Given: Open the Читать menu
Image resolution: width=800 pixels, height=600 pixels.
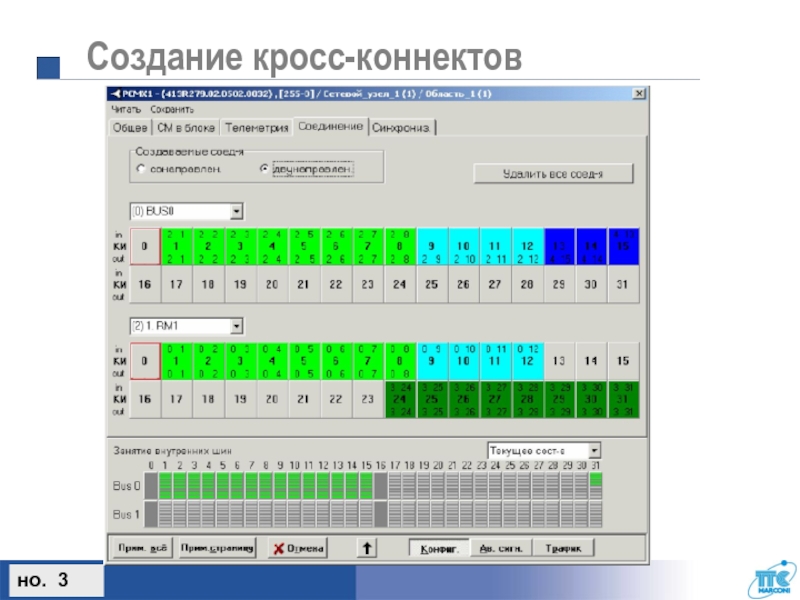Looking at the screenshot, I should click(126, 109).
